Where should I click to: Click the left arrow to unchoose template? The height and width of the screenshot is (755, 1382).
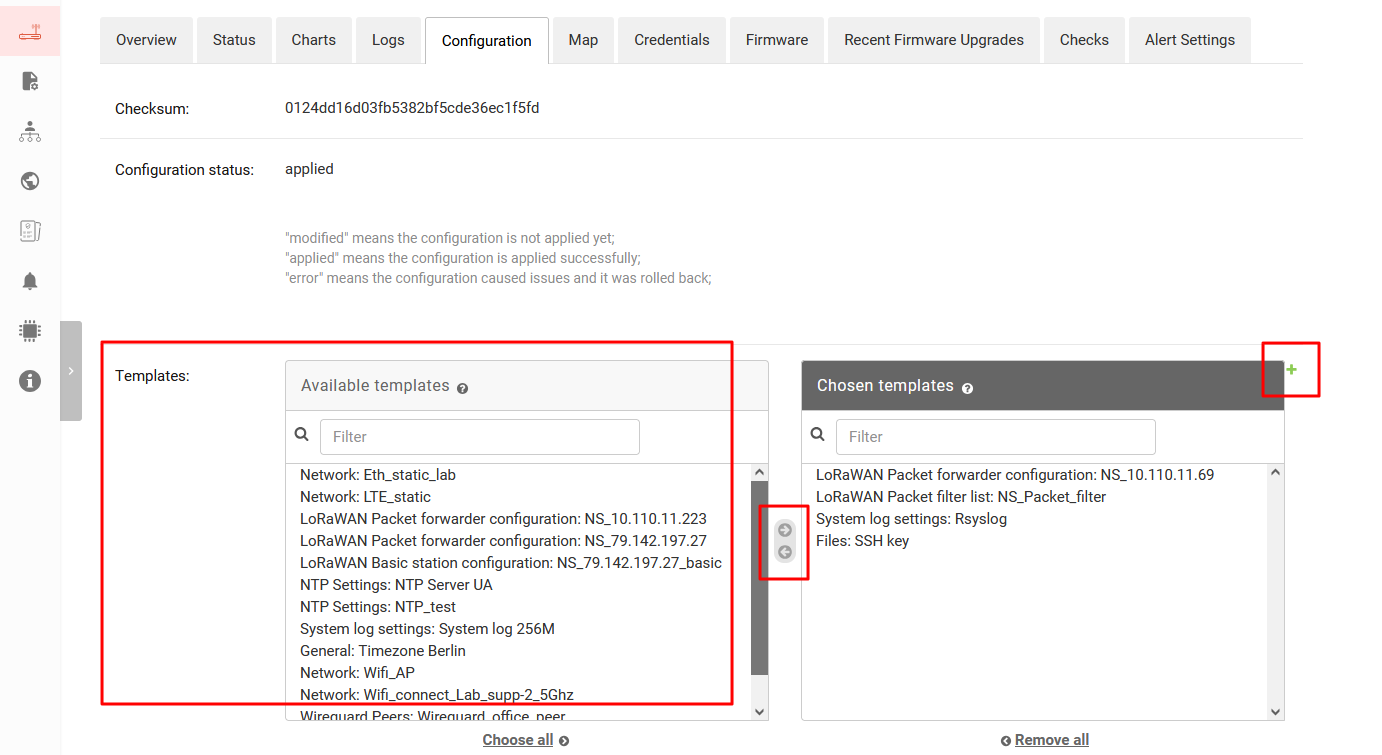(x=785, y=552)
